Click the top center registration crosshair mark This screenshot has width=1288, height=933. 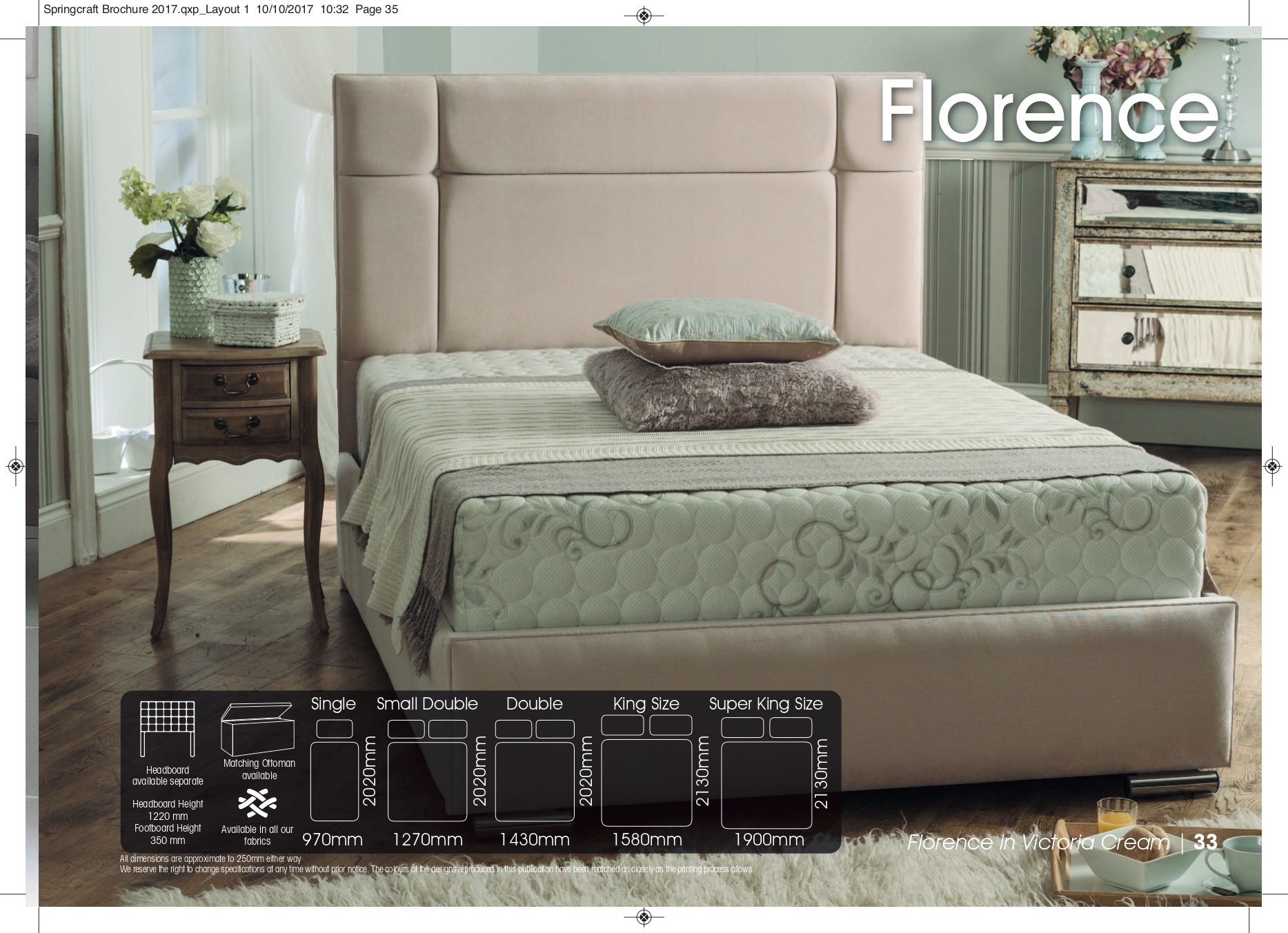[x=644, y=16]
